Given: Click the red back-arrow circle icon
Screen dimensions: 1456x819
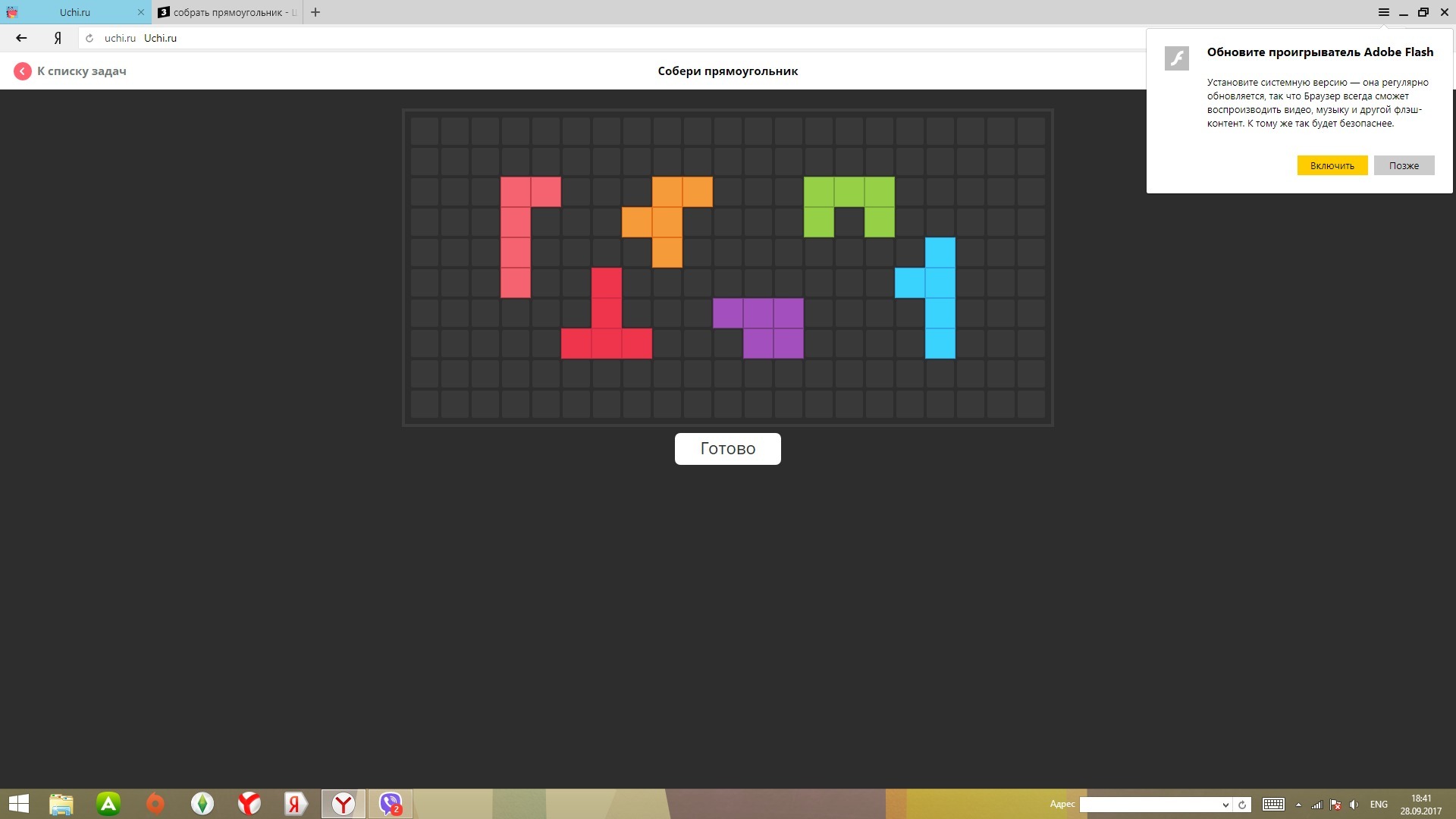Looking at the screenshot, I should pyautogui.click(x=22, y=71).
